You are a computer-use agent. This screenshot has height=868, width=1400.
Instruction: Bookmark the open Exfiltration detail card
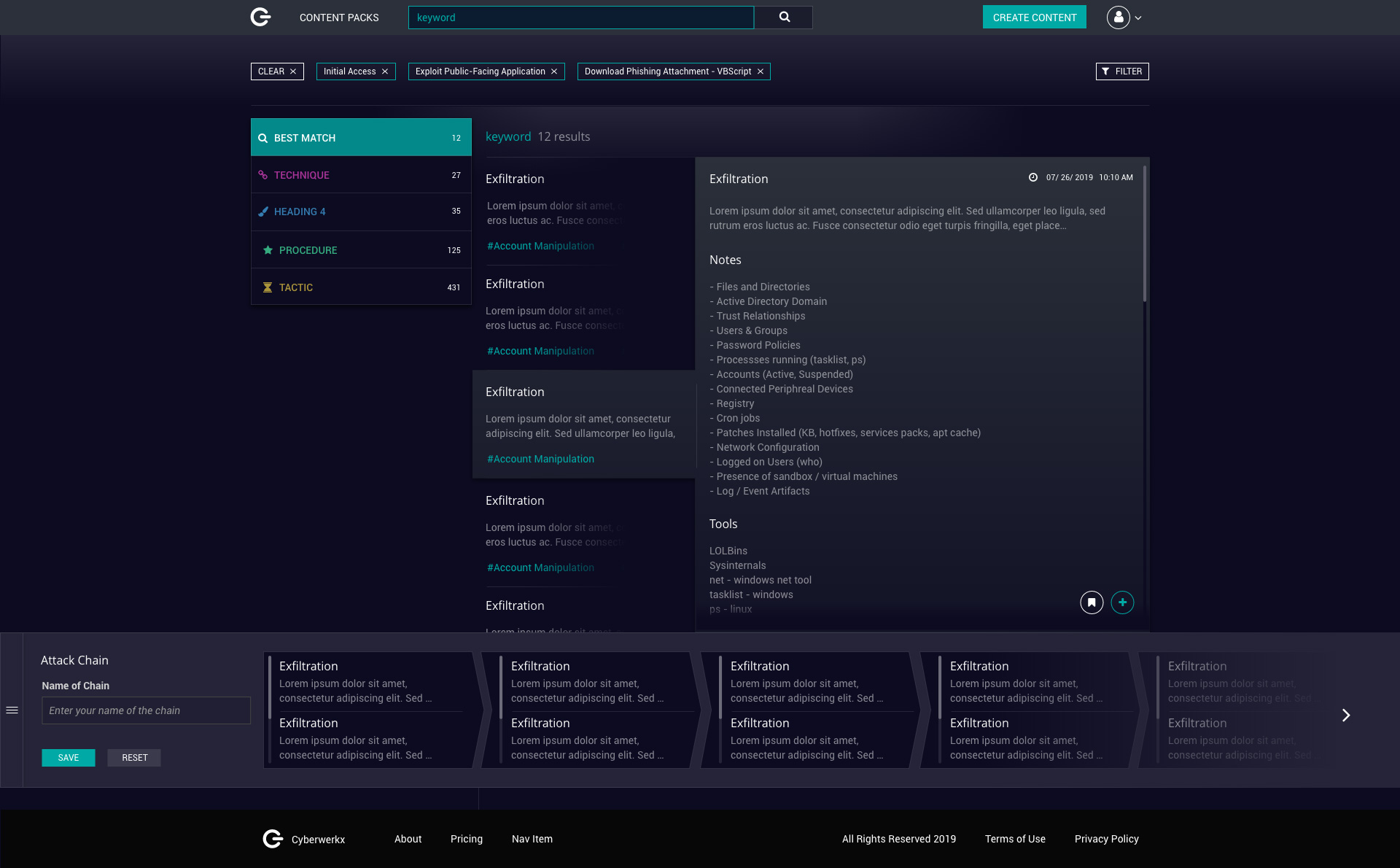coord(1091,602)
